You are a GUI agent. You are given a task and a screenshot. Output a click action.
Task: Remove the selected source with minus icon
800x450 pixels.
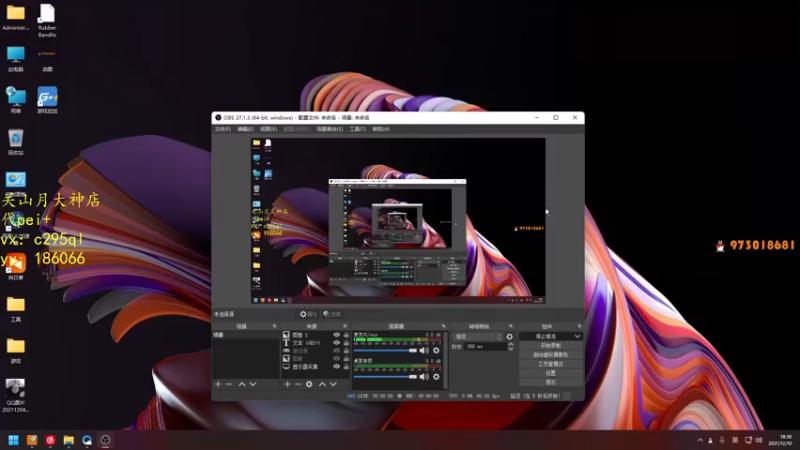click(298, 384)
